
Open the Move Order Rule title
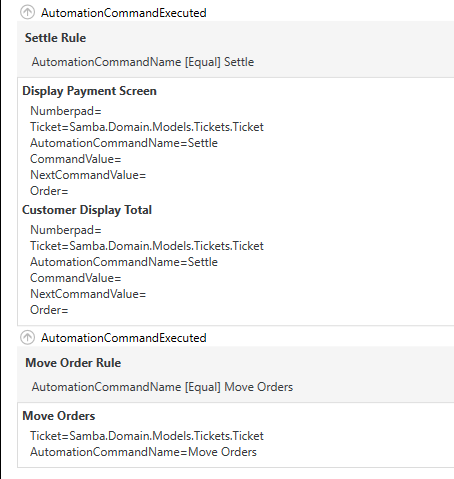[73, 363]
